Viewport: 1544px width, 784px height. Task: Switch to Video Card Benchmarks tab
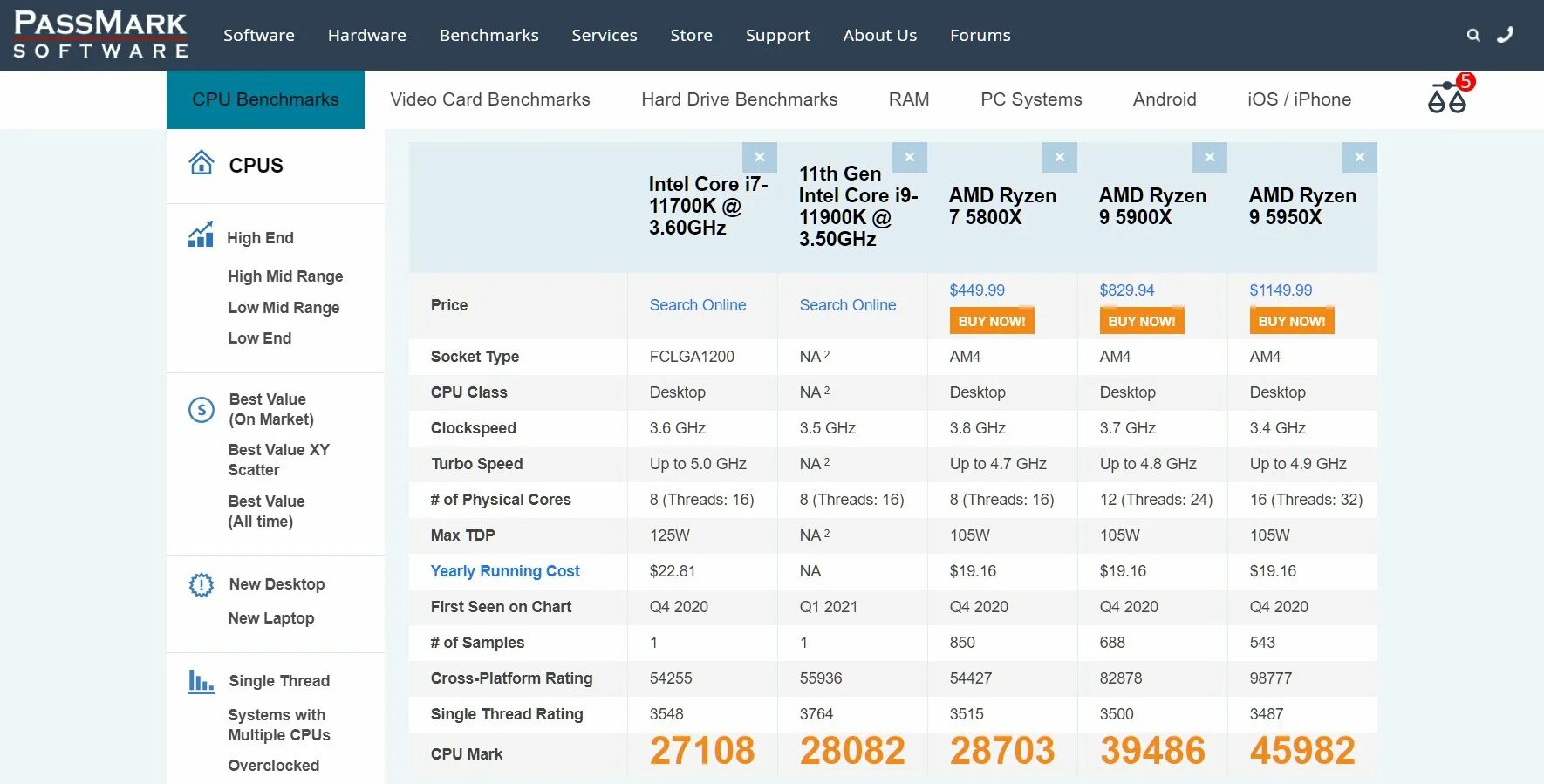coord(490,99)
